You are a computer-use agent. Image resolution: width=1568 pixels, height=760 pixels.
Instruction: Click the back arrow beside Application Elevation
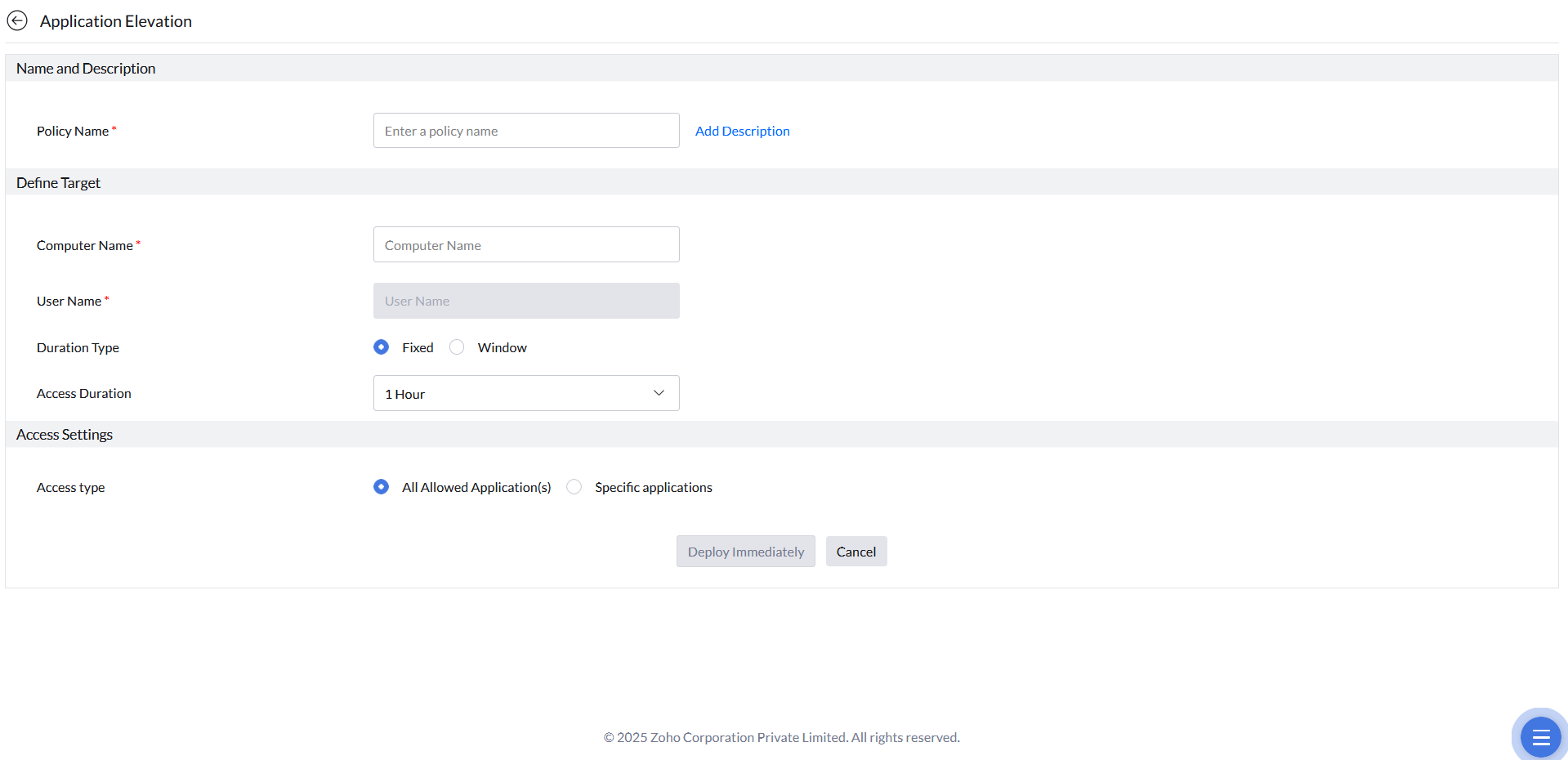17,21
